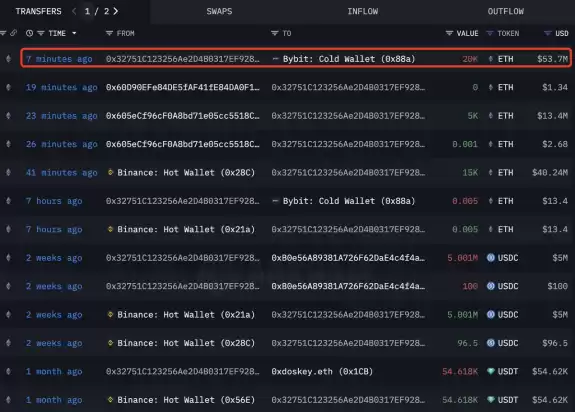
Task: Click ETH token icon in $53.7M row
Action: tap(491, 59)
